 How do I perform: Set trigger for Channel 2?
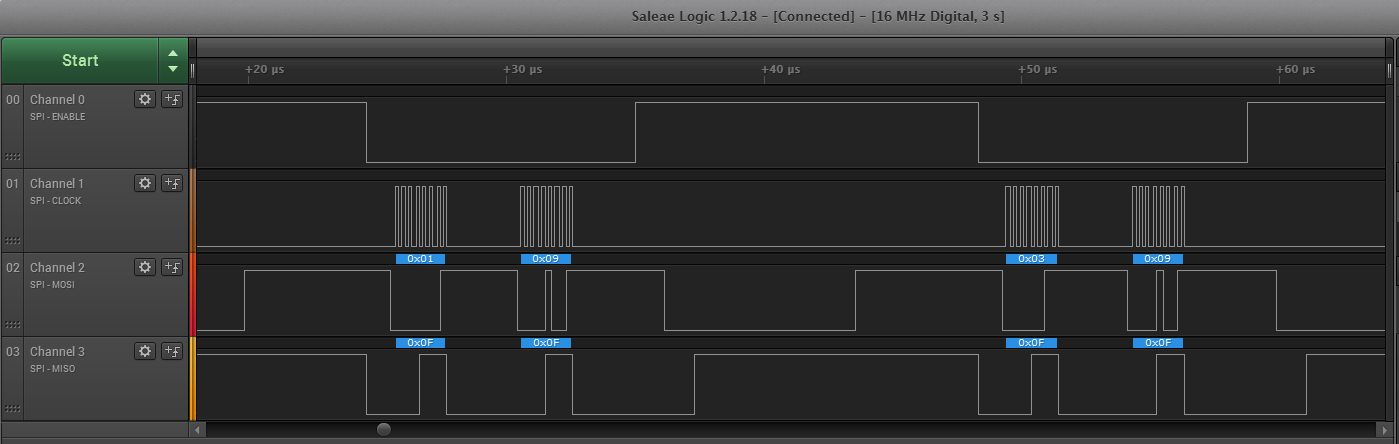point(172,267)
